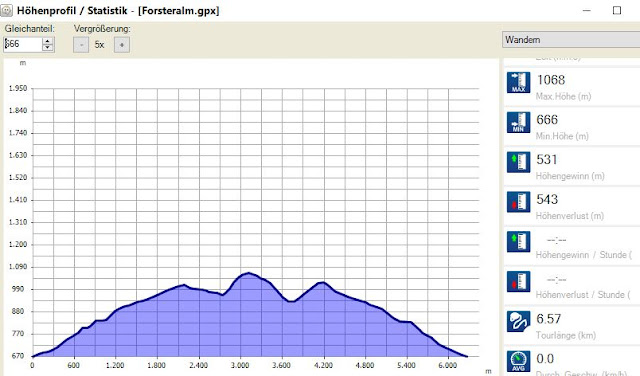Click the Höhenverlust / Stunde icon
Image resolution: width=640 pixels, height=376 pixels.
(x=518, y=282)
